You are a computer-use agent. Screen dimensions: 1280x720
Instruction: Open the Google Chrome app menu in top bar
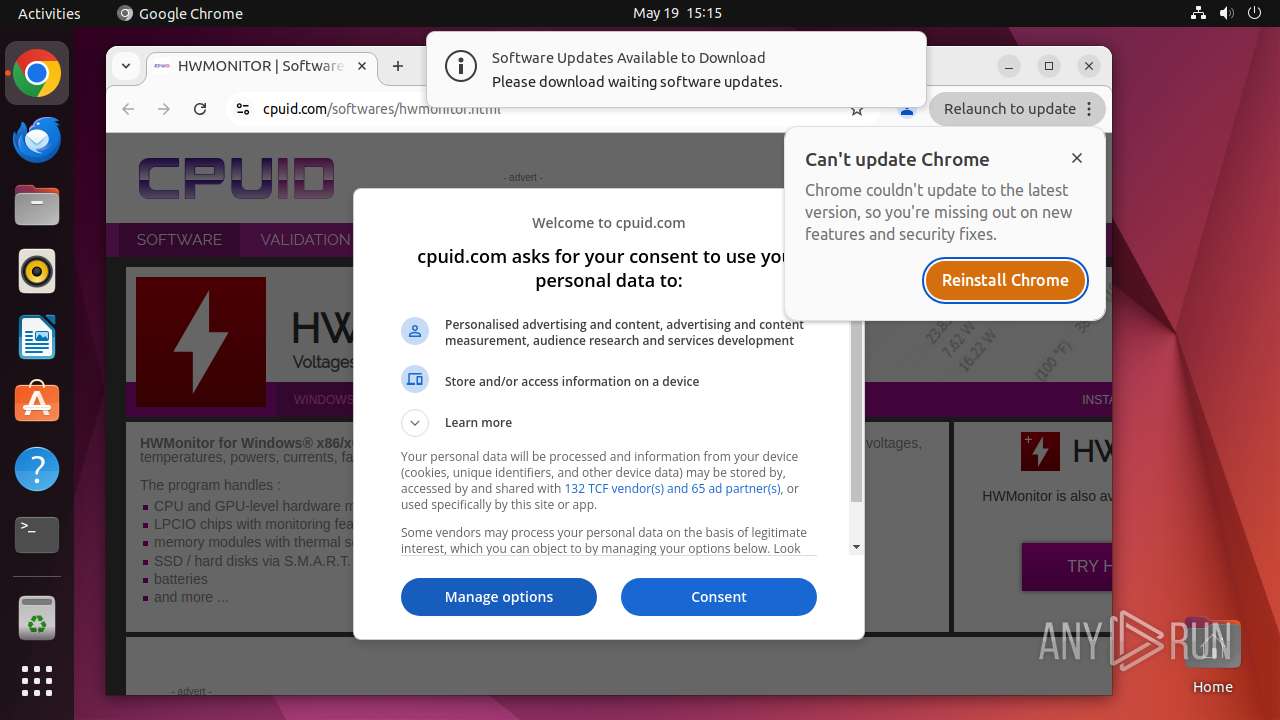180,13
